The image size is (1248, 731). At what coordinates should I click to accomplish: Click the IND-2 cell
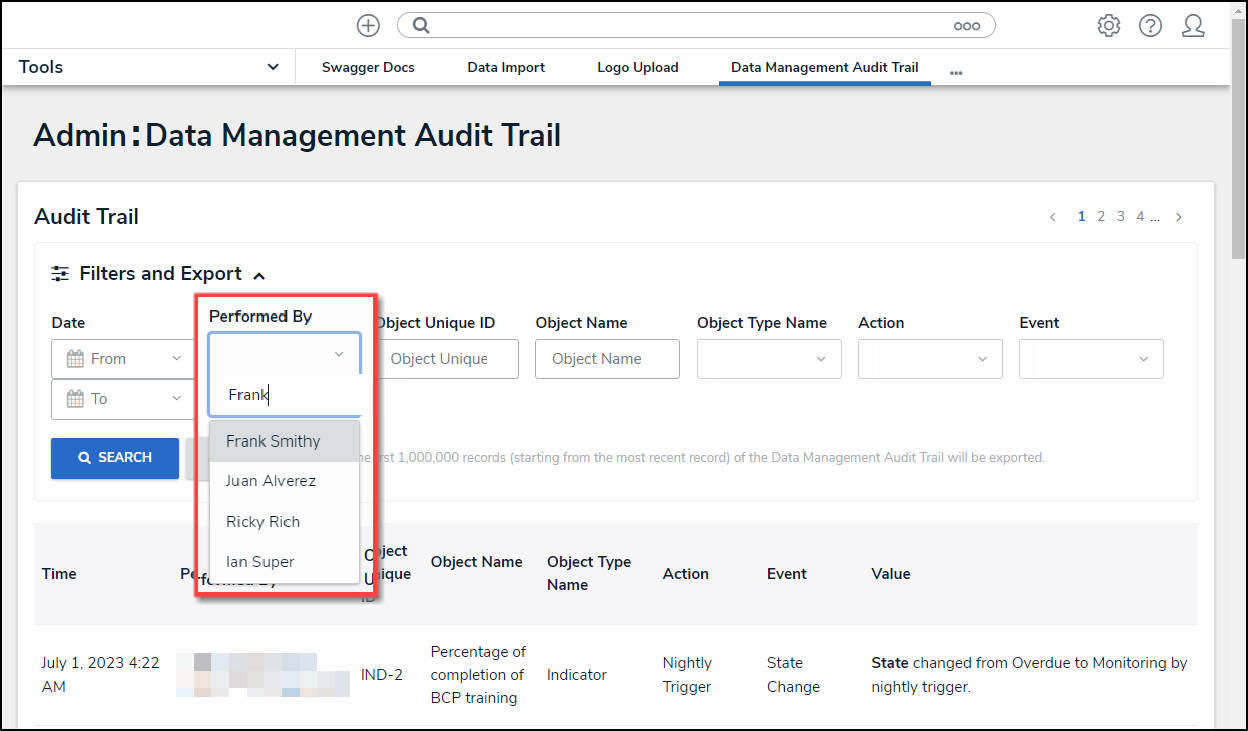point(382,675)
